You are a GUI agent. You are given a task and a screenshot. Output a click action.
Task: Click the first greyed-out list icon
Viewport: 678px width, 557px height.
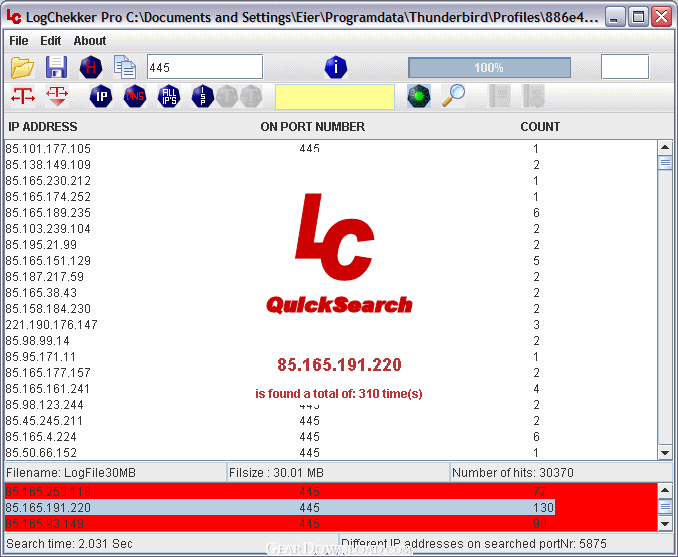(500, 96)
